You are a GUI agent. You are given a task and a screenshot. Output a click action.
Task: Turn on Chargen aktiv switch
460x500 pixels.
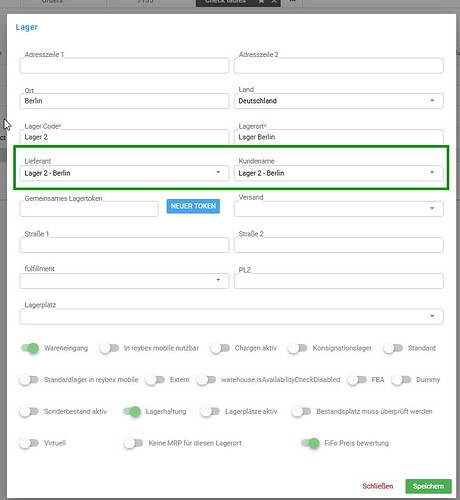(220, 348)
